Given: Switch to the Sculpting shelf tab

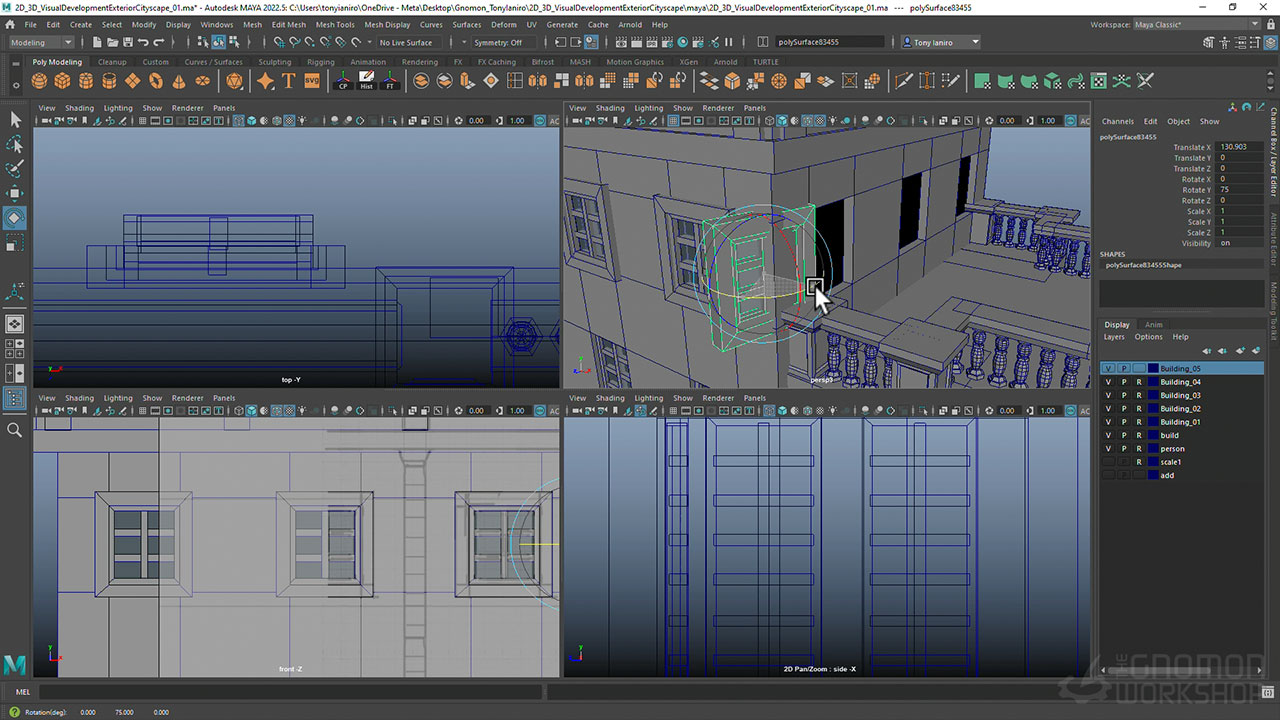Looking at the screenshot, I should tap(274, 62).
